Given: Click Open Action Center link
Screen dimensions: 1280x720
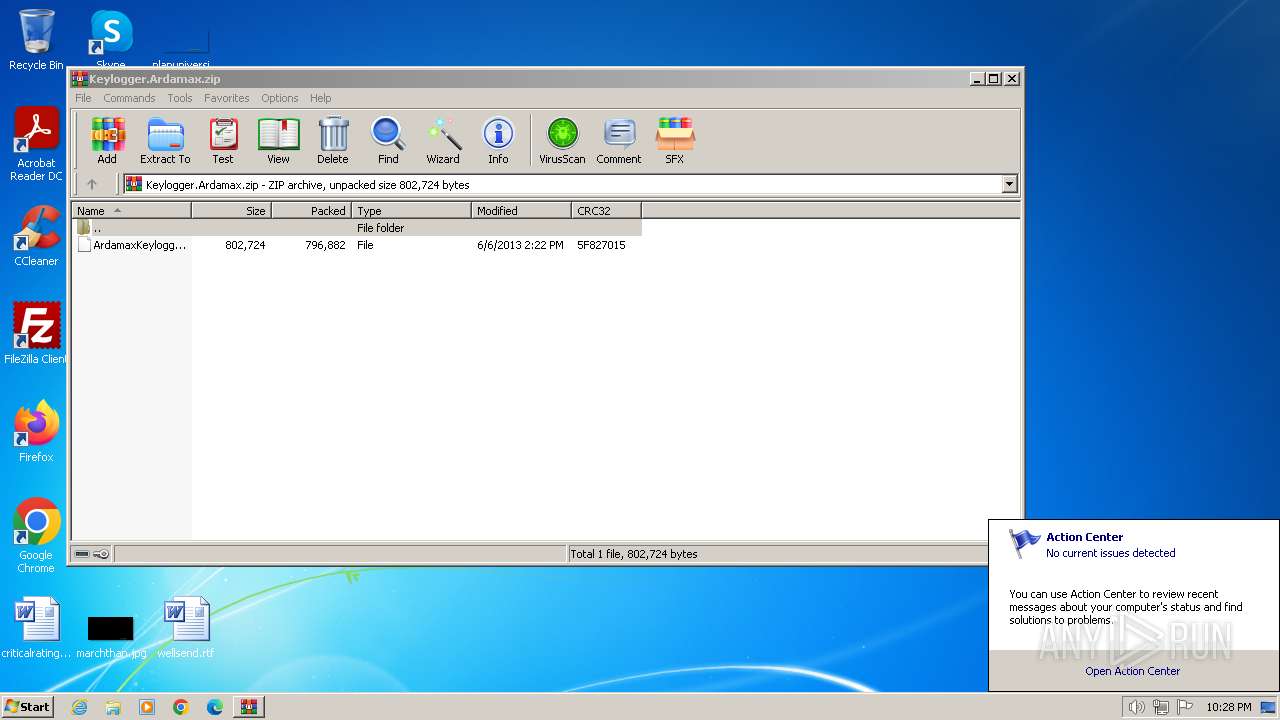Looking at the screenshot, I should [x=1133, y=671].
